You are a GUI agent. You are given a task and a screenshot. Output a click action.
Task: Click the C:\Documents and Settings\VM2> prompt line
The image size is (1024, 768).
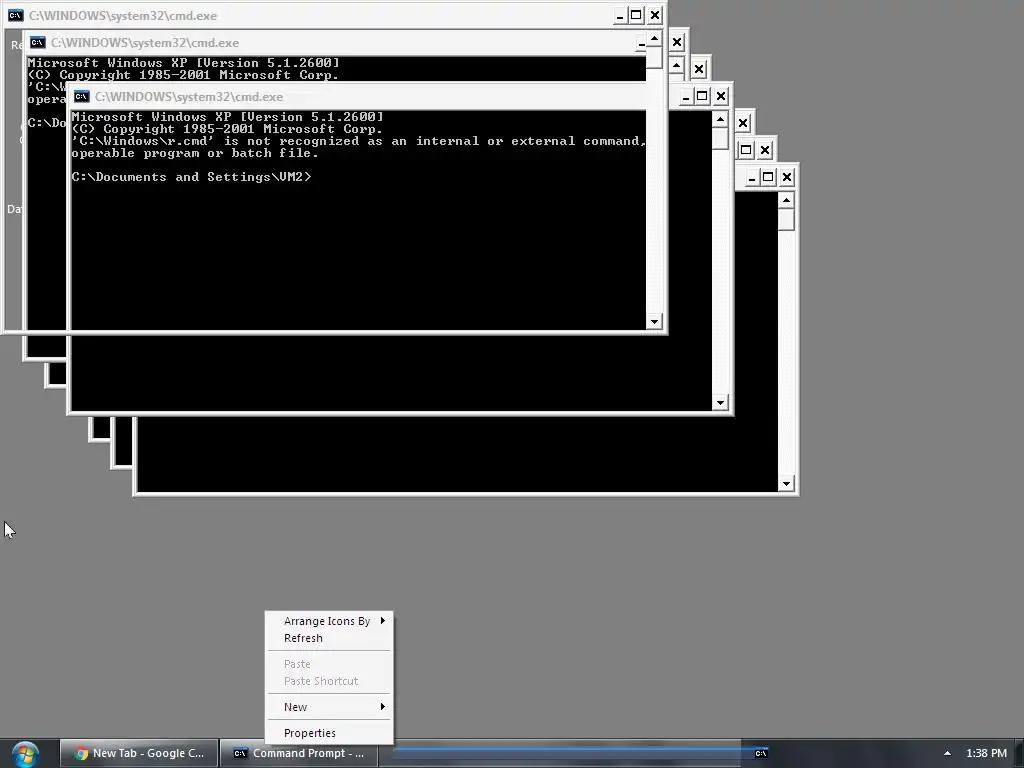tap(191, 177)
